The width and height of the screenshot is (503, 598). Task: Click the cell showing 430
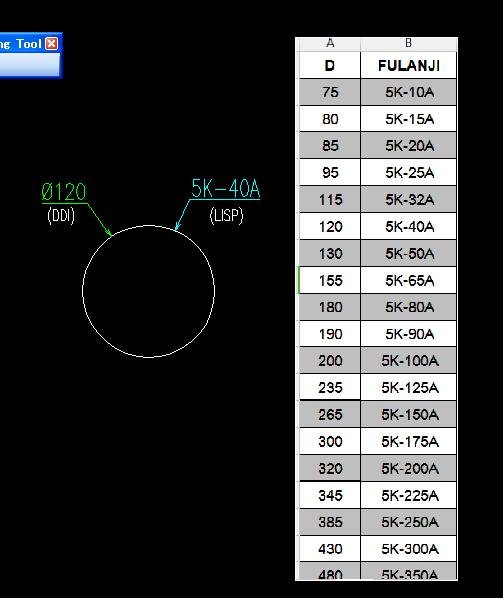coord(330,549)
